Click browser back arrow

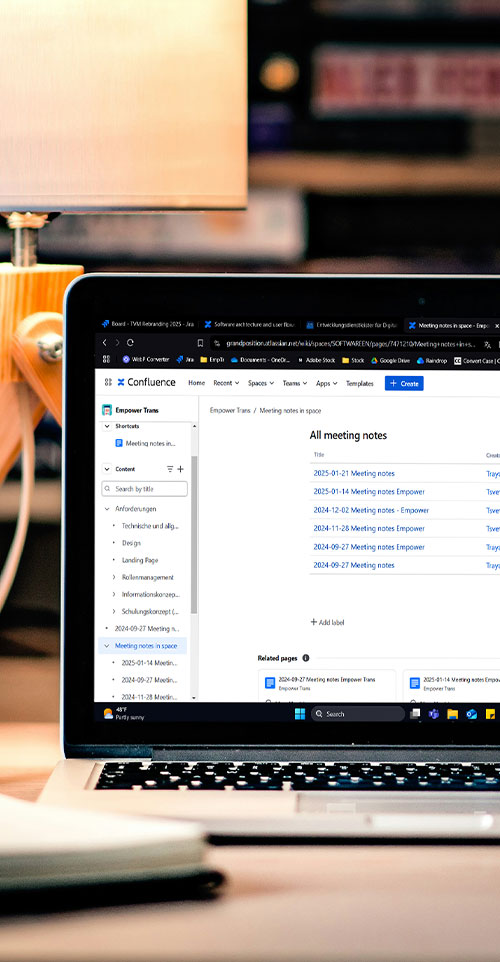pyautogui.click(x=104, y=342)
